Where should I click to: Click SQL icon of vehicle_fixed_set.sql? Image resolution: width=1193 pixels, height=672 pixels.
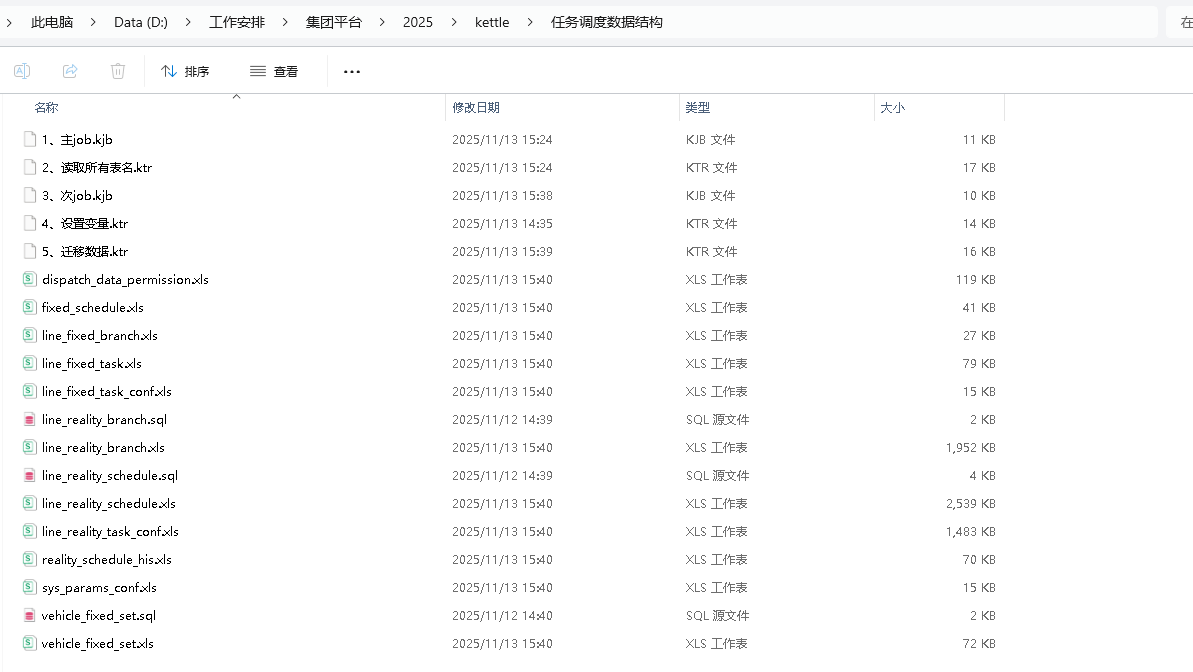(29, 616)
